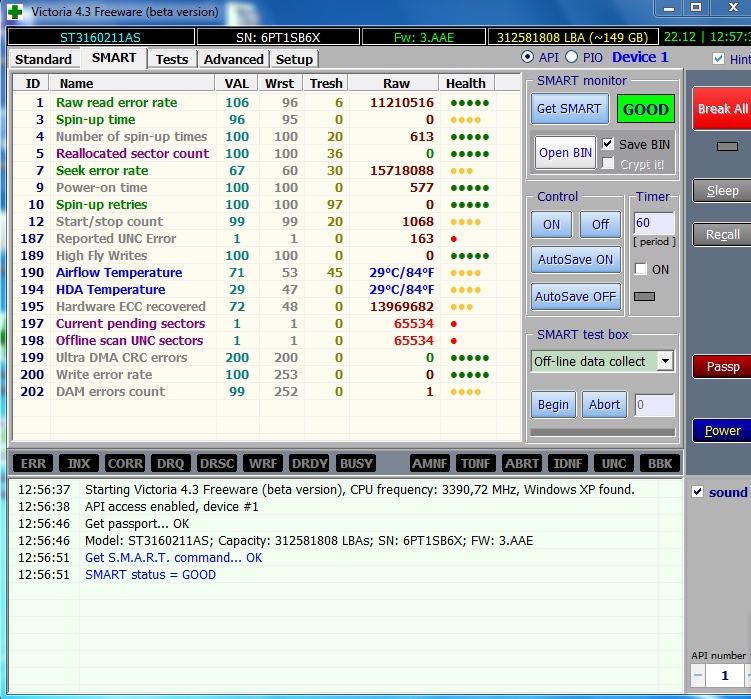Click red health dot for Current pending sectors
Viewport: 751px width, 699px height.
pos(454,324)
